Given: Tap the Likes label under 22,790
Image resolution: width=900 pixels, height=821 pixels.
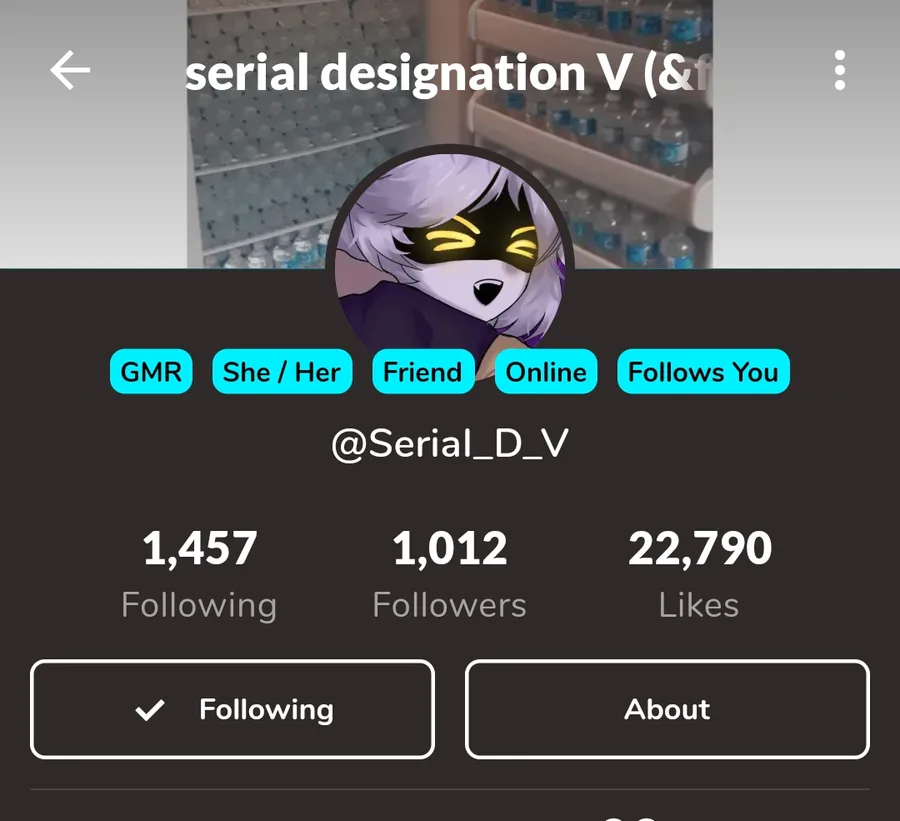Looking at the screenshot, I should pos(699,605).
